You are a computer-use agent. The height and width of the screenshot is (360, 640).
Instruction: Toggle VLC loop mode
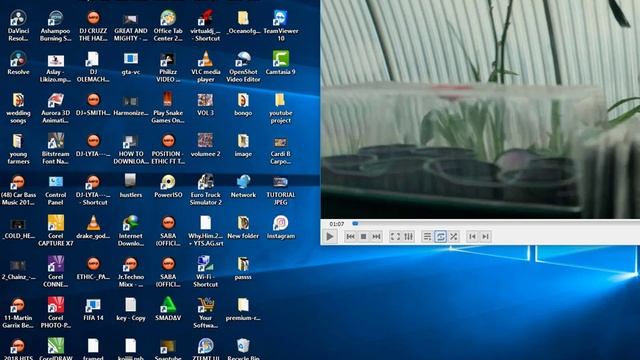tap(440, 236)
